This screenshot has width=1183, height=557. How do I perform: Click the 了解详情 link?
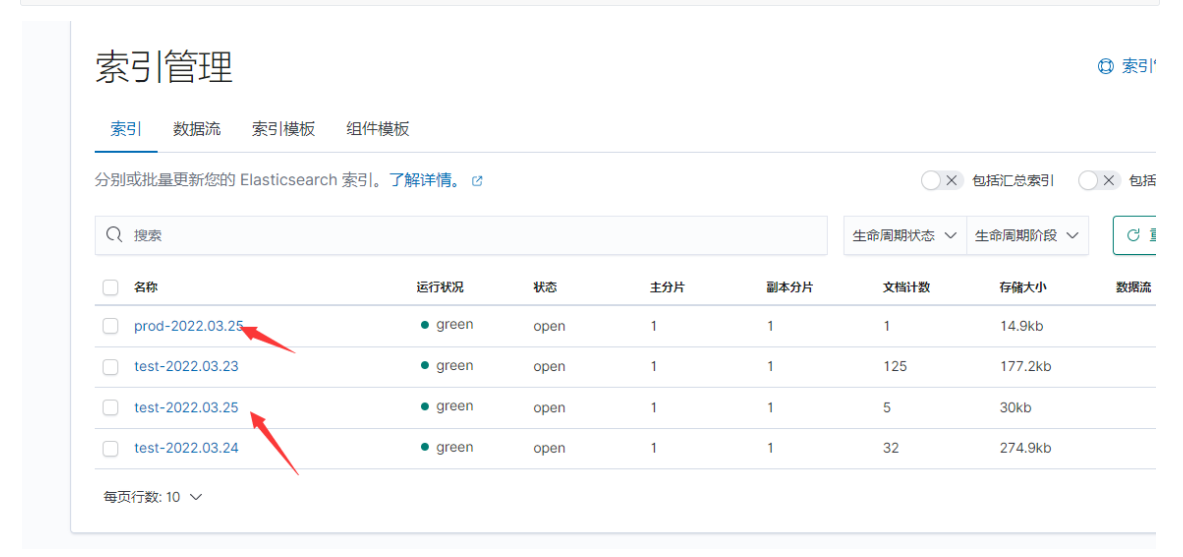pos(425,181)
